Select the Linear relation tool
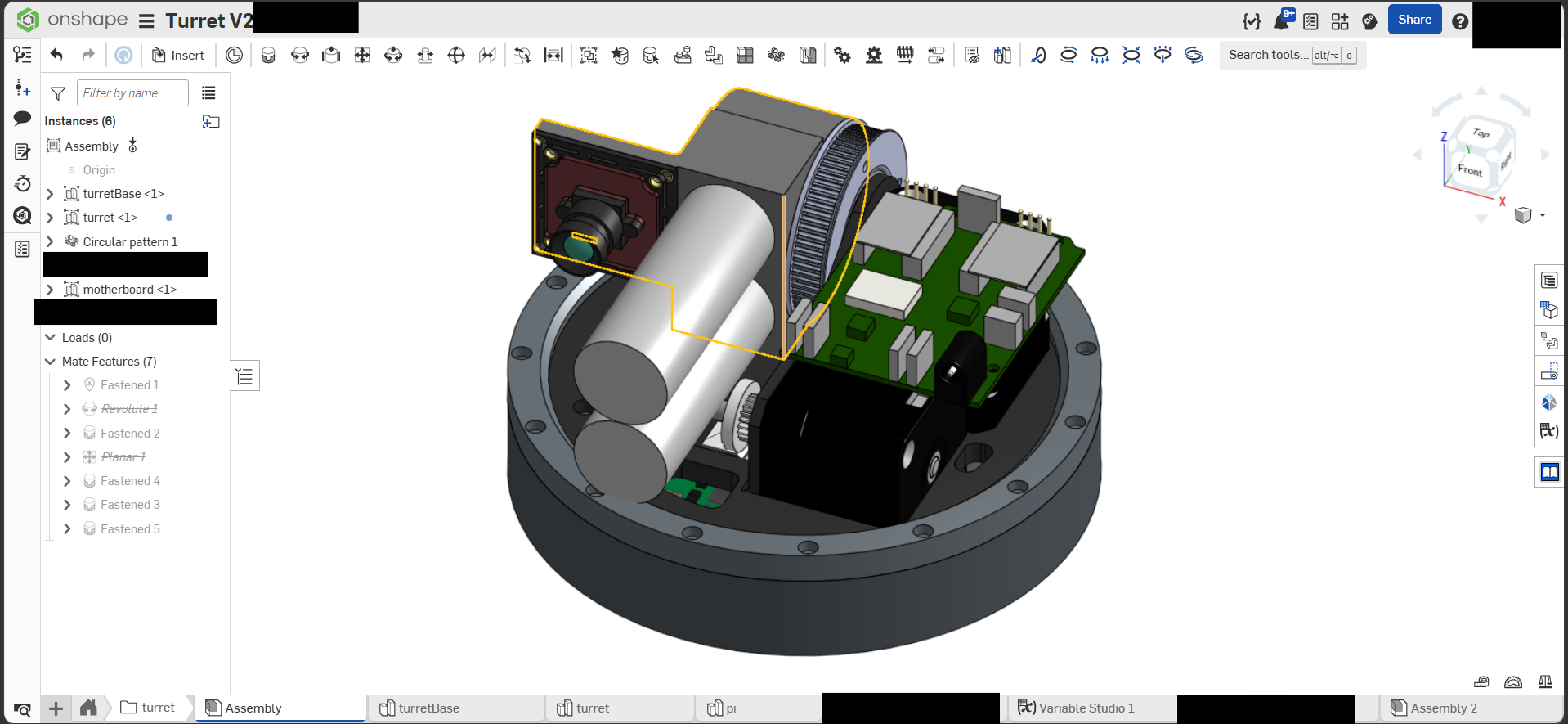 point(936,55)
